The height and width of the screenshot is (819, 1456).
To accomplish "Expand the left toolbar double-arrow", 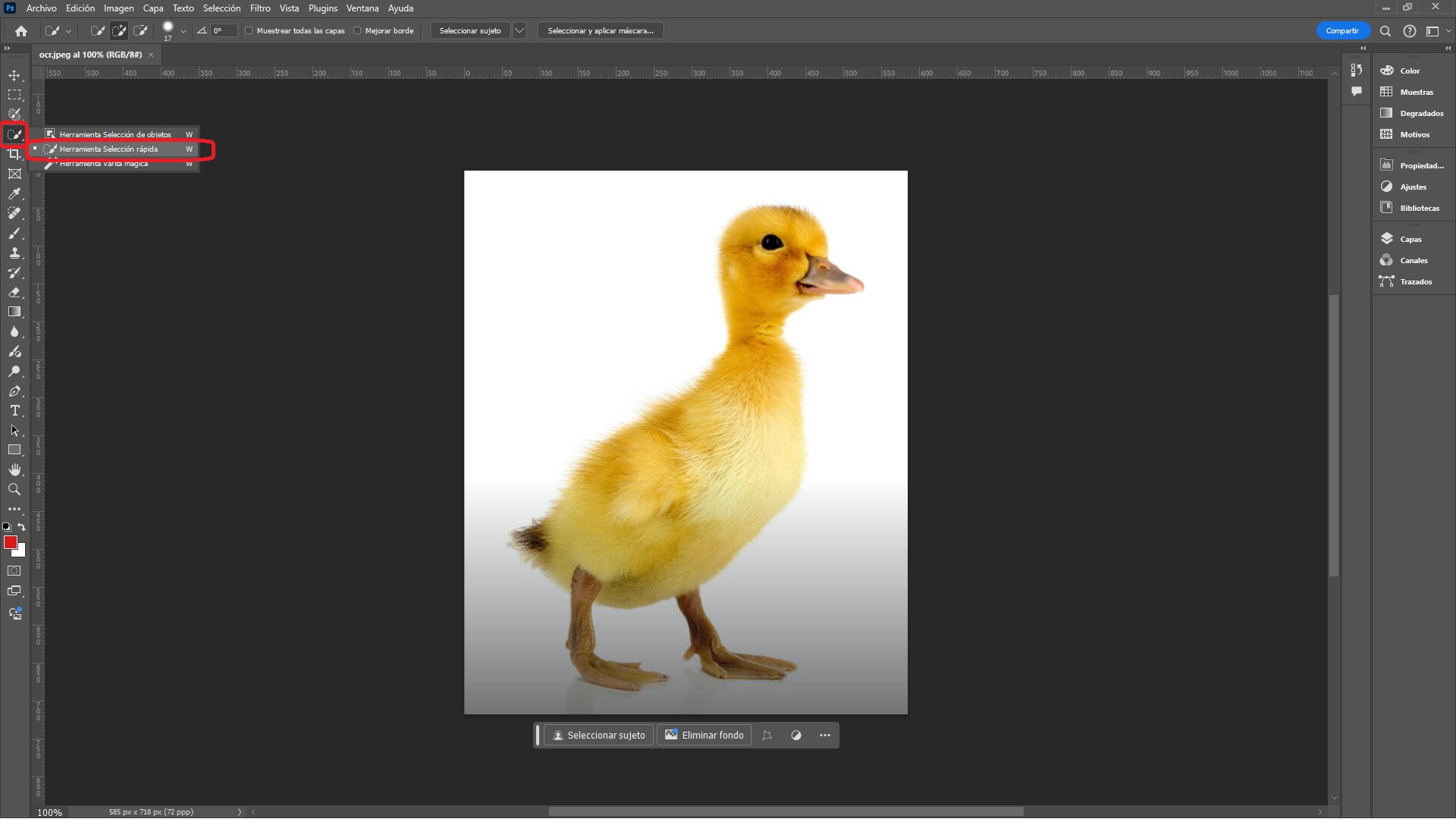I will (7, 48).
